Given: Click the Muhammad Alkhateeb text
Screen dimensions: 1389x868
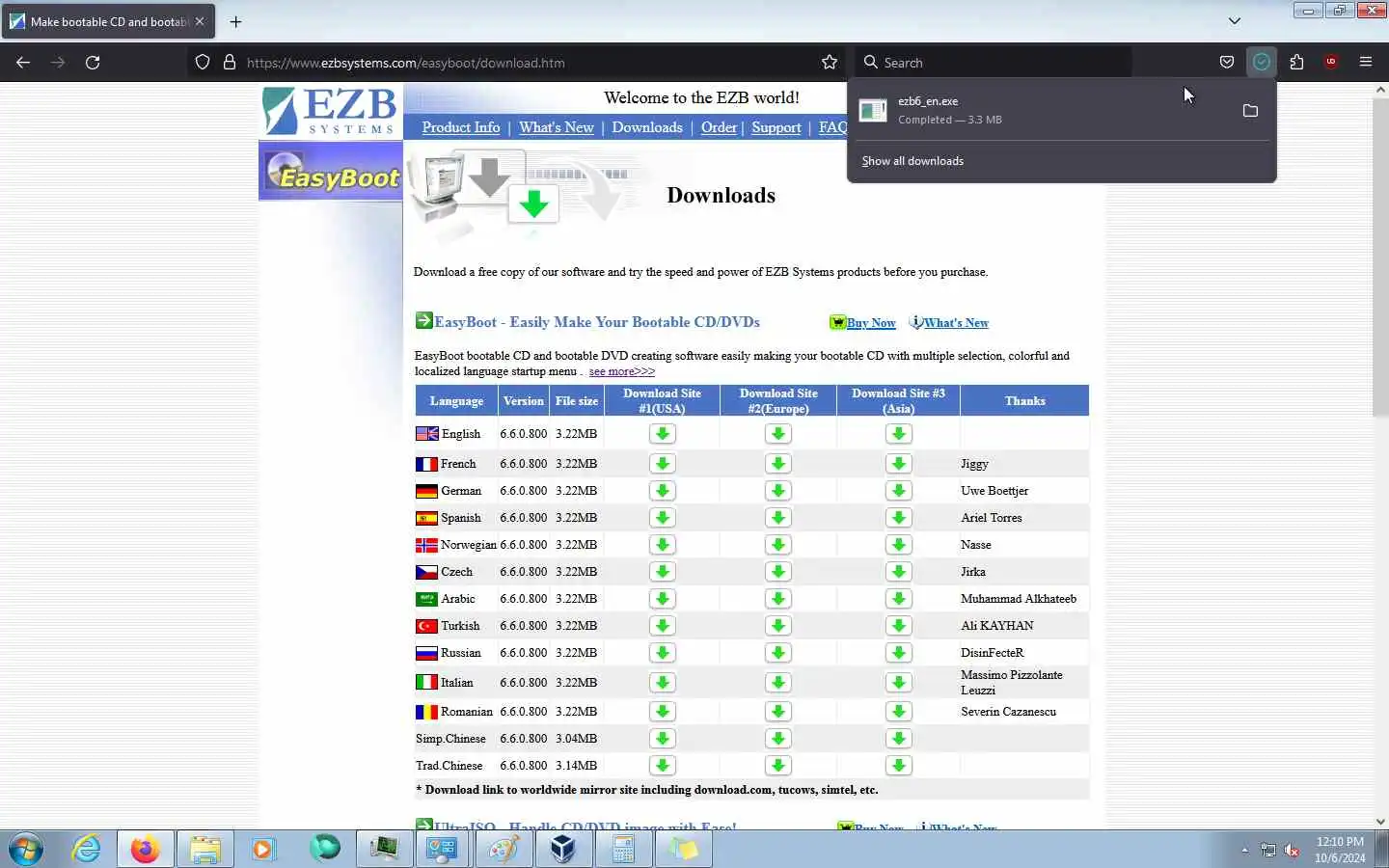Looking at the screenshot, I should [x=1019, y=599].
